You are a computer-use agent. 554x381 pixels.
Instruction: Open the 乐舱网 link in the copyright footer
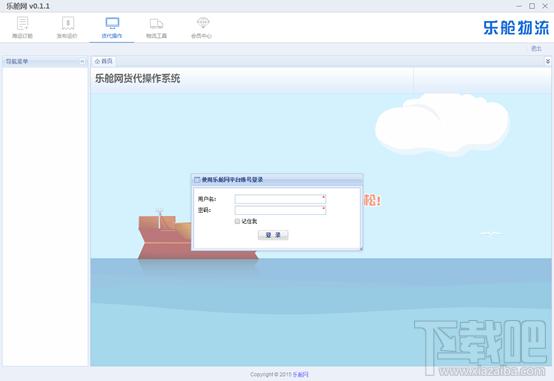point(300,375)
